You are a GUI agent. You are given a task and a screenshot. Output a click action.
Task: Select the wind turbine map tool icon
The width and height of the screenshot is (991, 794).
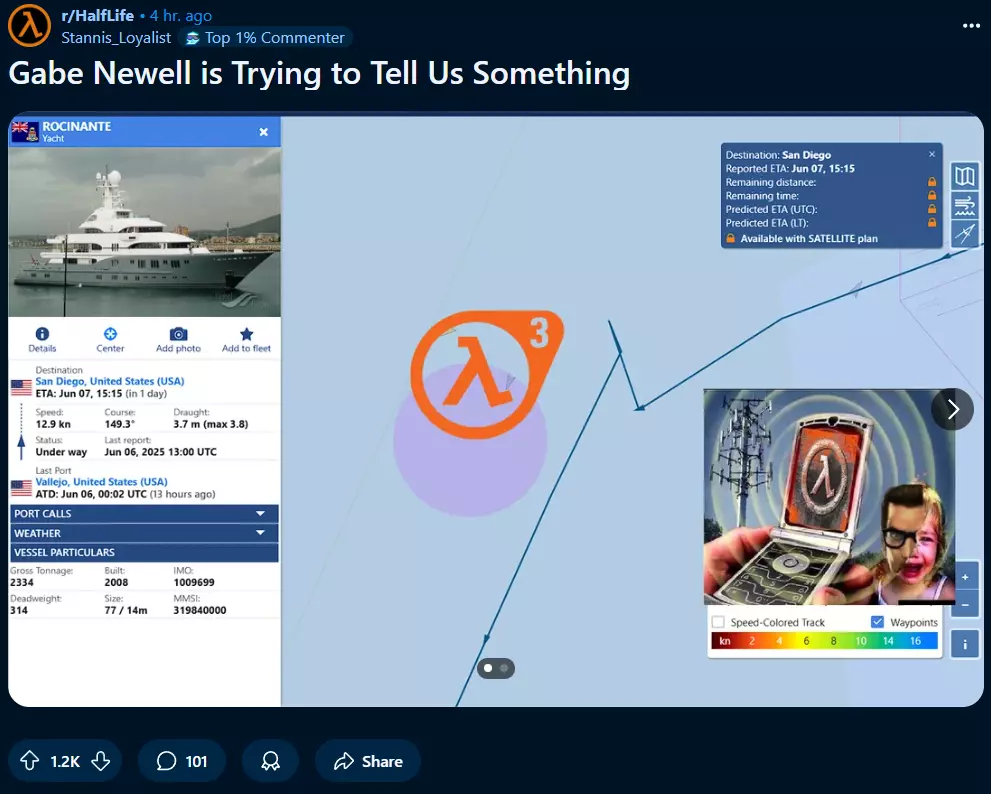pyautogui.click(x=964, y=234)
